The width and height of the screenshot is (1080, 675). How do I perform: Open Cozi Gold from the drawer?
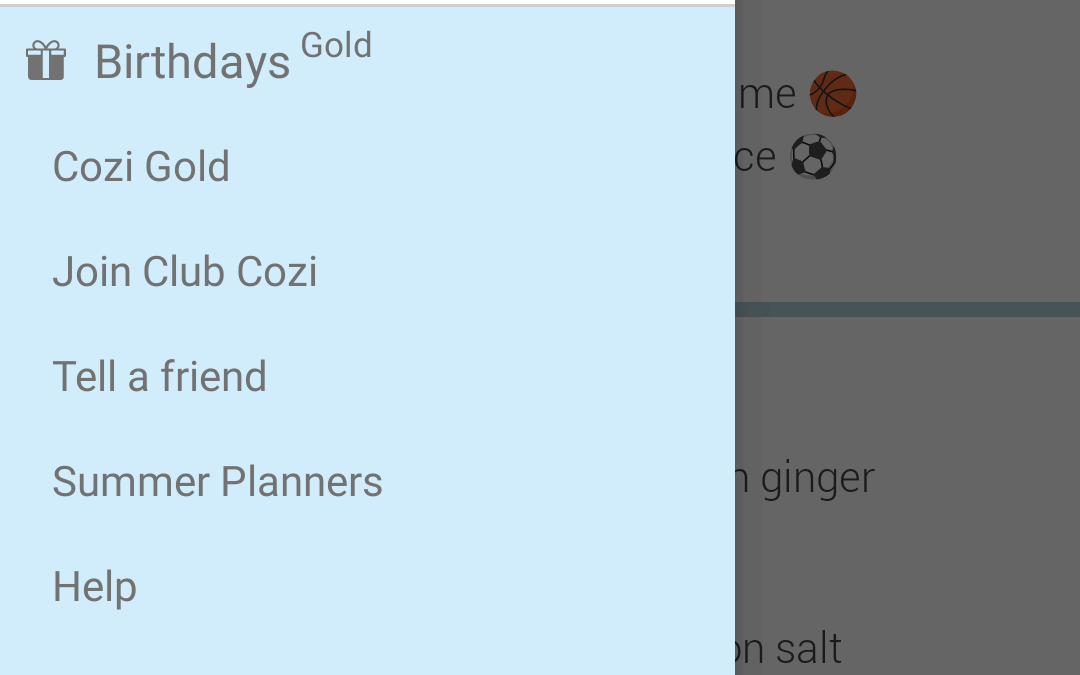[x=367, y=167]
